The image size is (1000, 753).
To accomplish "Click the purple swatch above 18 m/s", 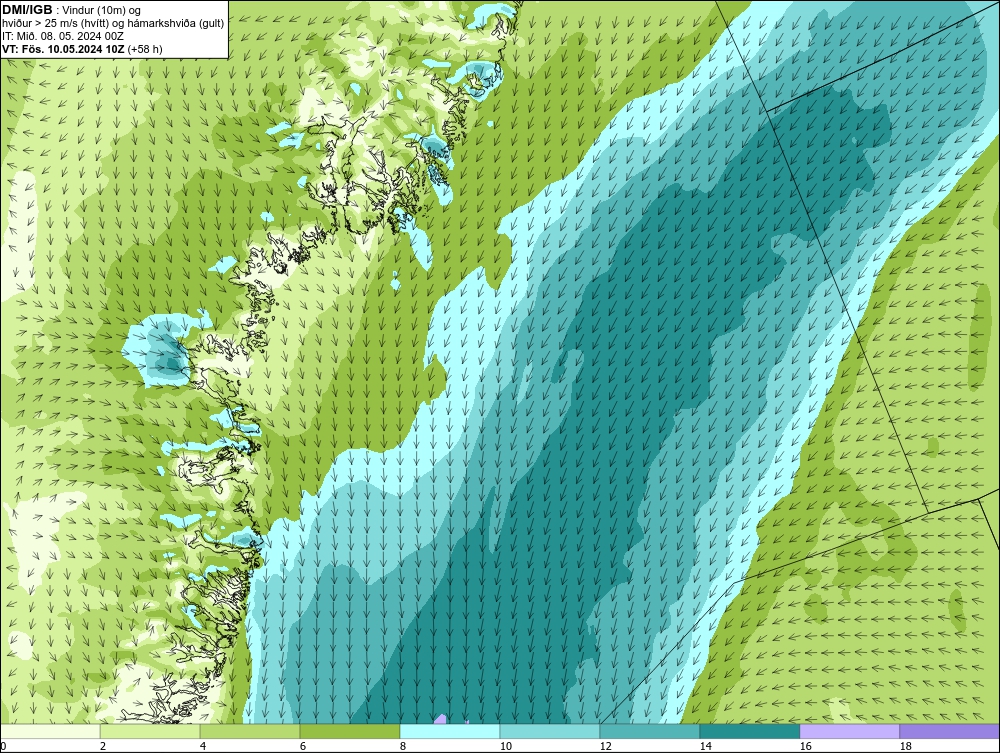I will 949,731.
